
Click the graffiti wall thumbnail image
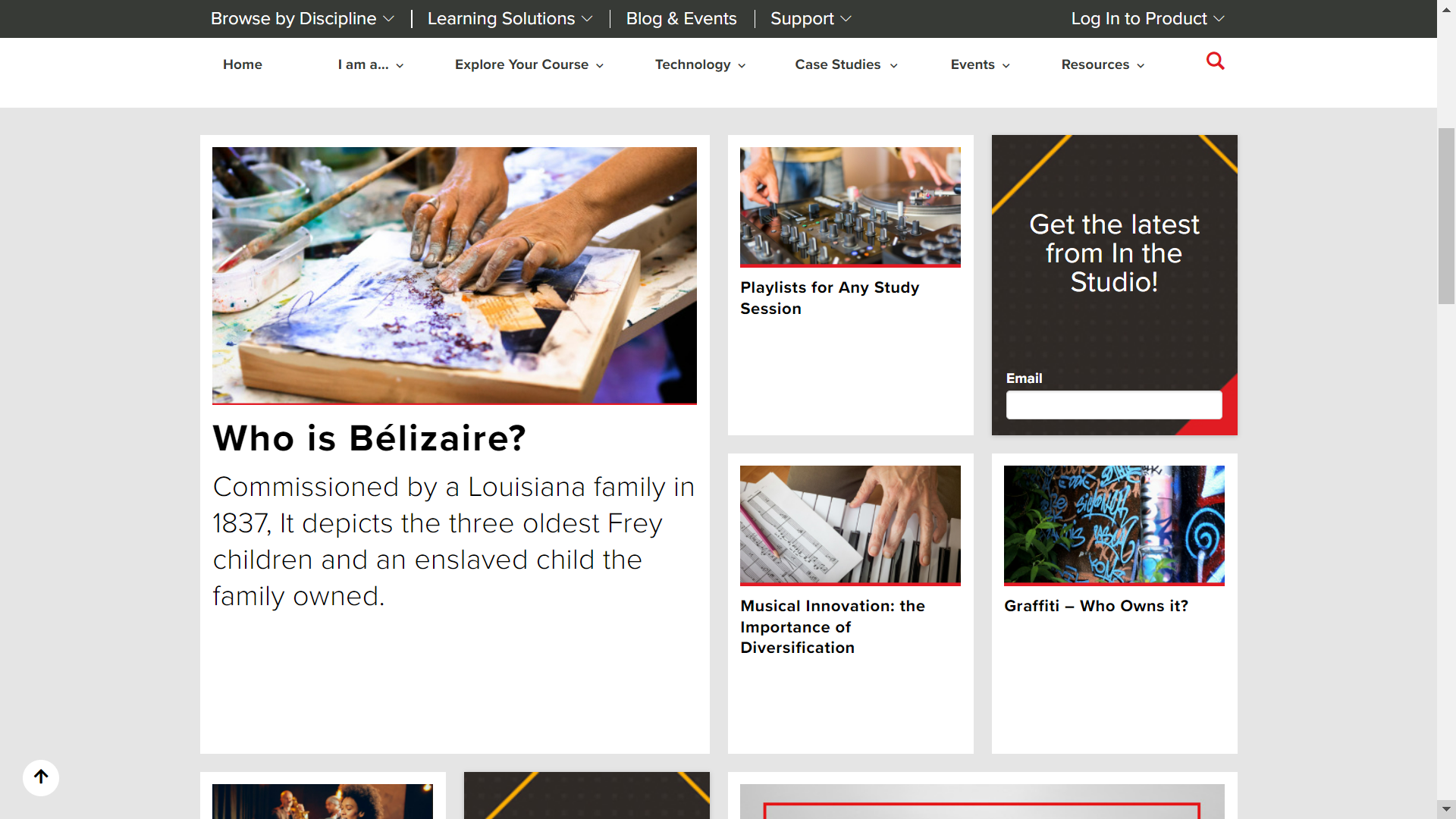click(x=1113, y=525)
